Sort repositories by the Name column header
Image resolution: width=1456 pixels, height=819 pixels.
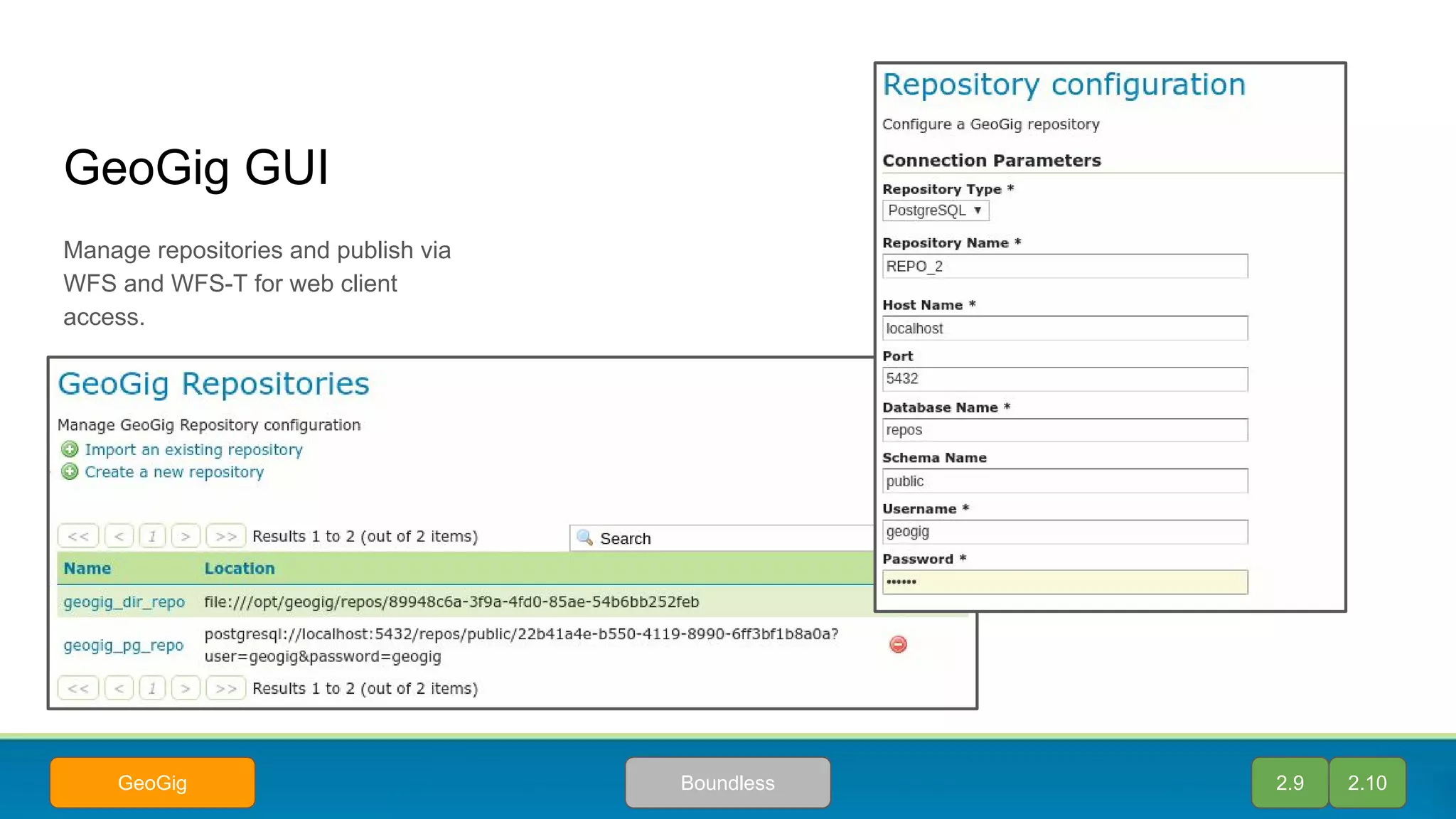pyautogui.click(x=87, y=568)
